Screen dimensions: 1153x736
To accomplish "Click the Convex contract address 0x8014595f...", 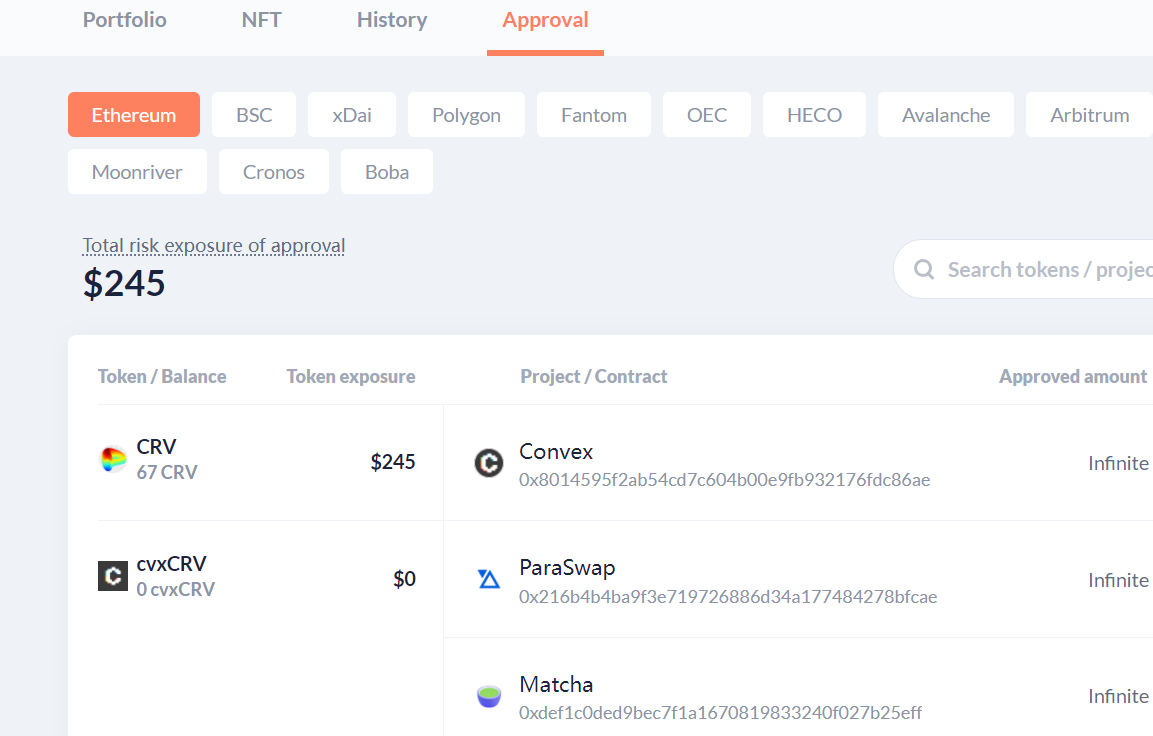I will point(724,480).
